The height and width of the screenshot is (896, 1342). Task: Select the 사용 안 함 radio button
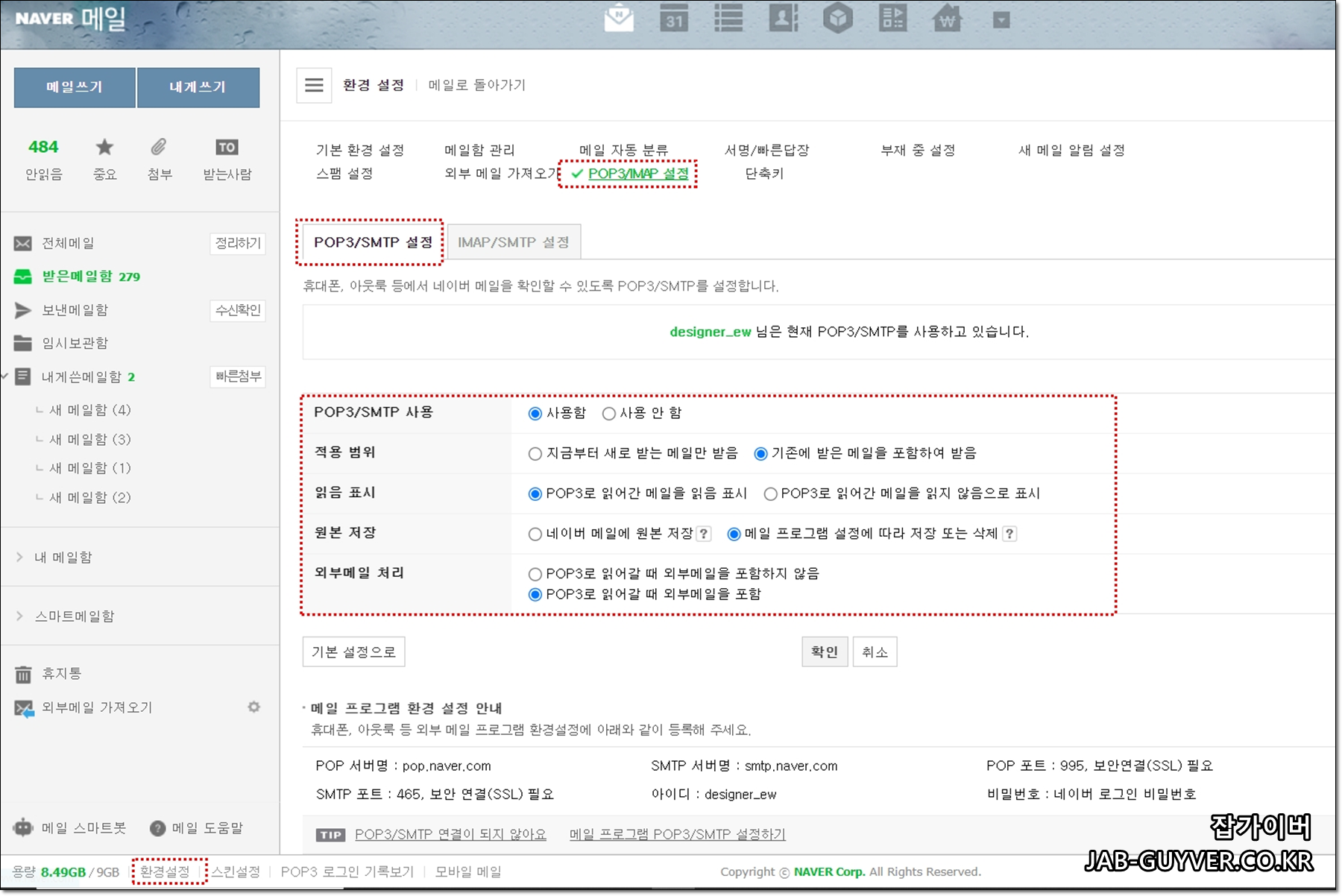[x=609, y=413]
